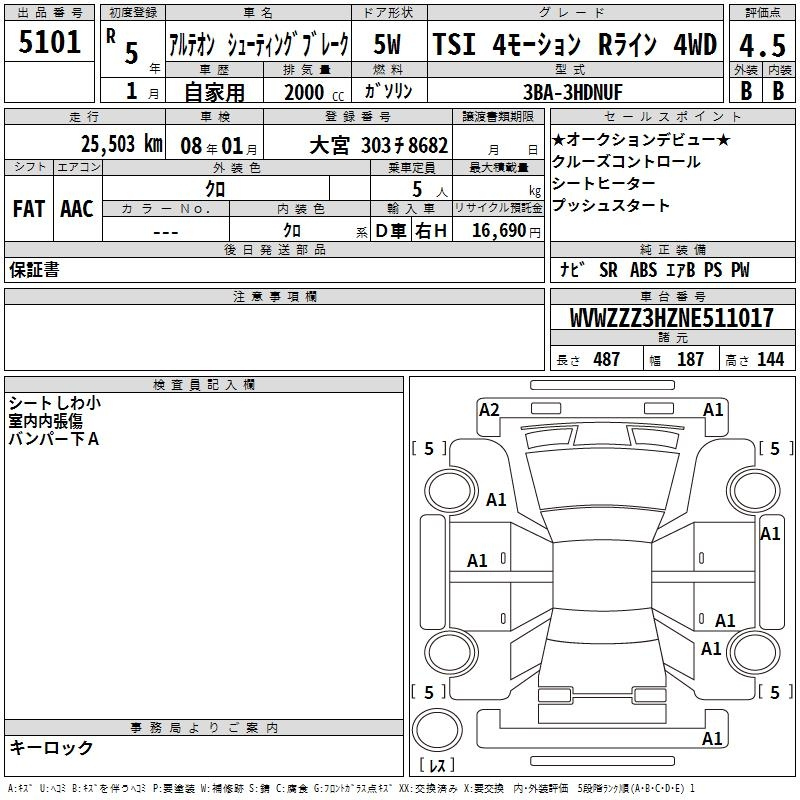Click the キーロック office notice text
Image resolution: width=800 pixels, height=800 pixels.
[x=51, y=748]
